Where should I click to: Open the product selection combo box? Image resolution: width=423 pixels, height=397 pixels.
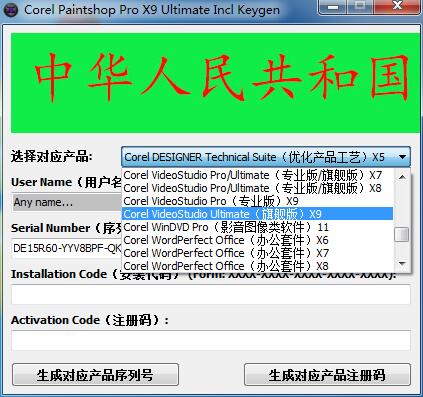(x=266, y=157)
